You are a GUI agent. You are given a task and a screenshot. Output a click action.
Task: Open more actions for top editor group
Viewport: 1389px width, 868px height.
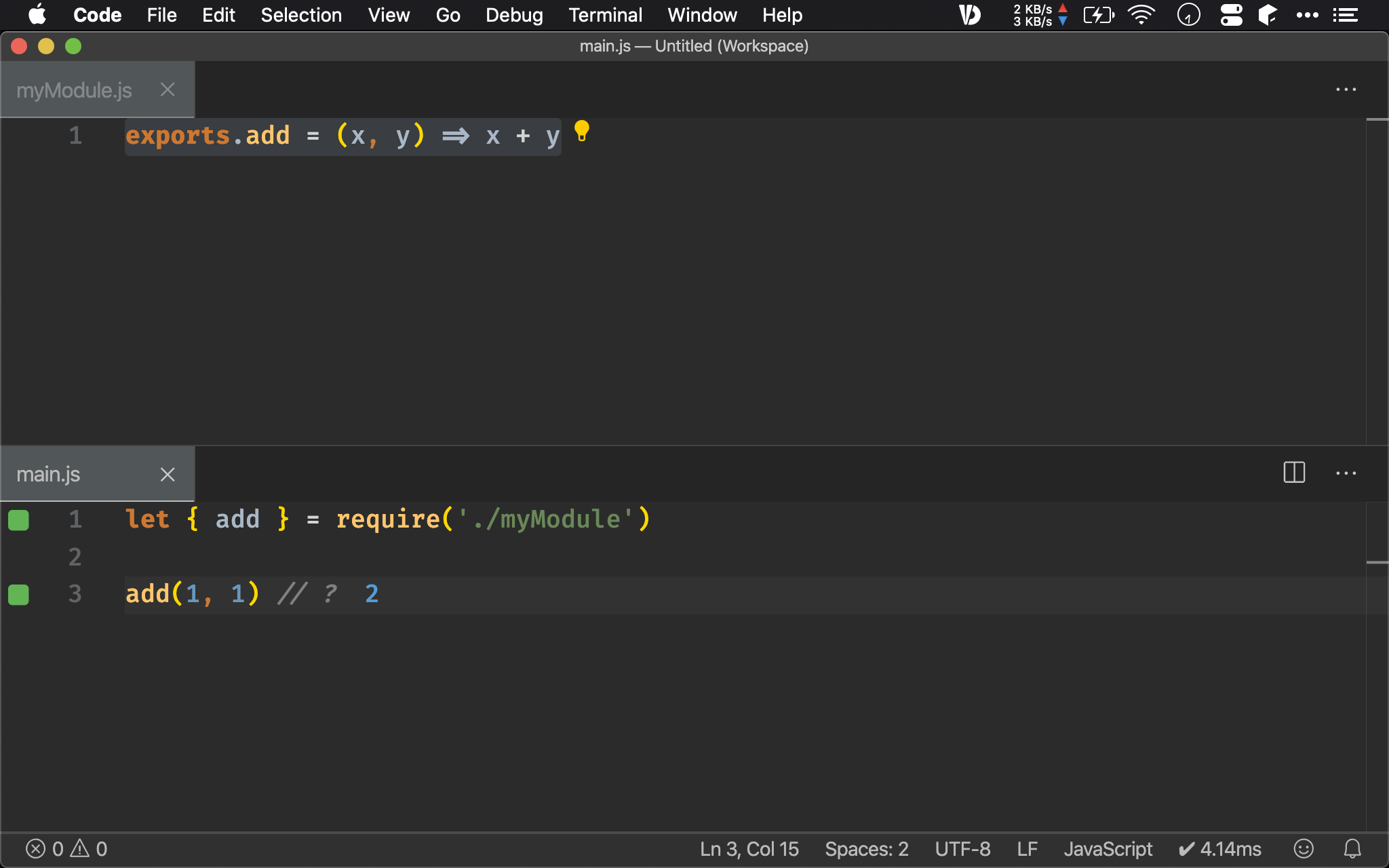pyautogui.click(x=1346, y=90)
